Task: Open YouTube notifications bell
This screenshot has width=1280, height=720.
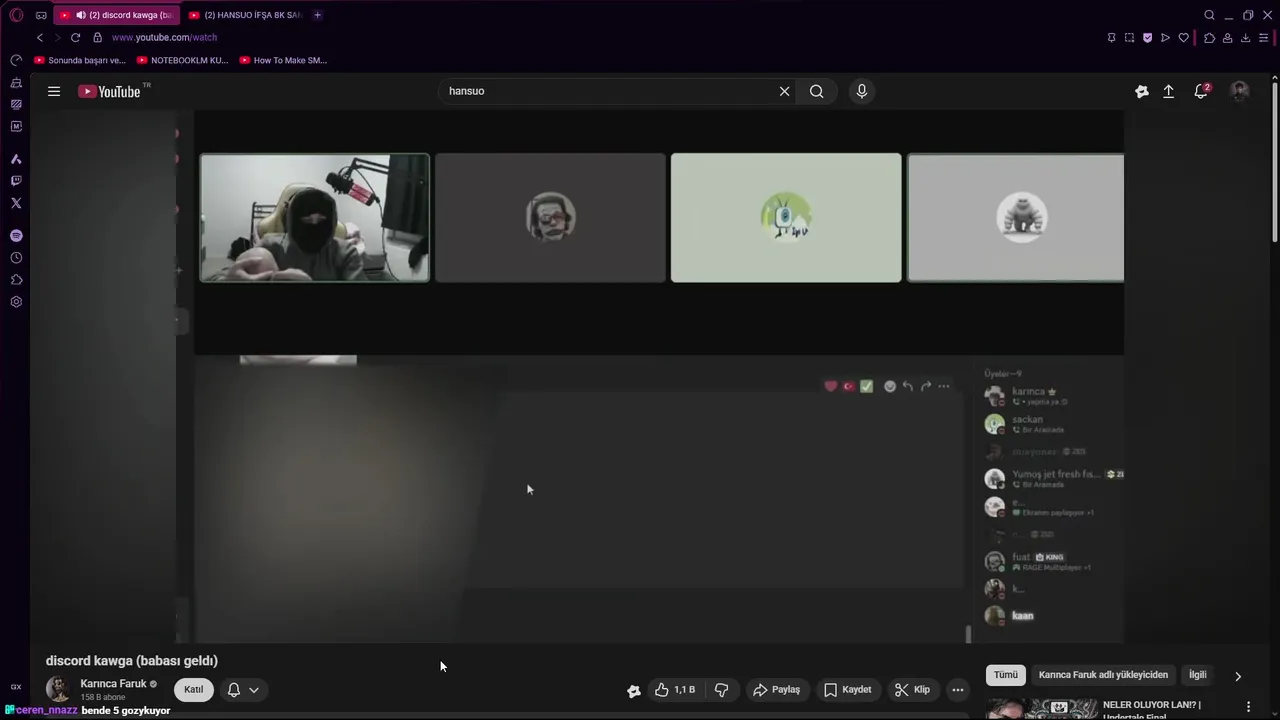Action: pos(1201,91)
